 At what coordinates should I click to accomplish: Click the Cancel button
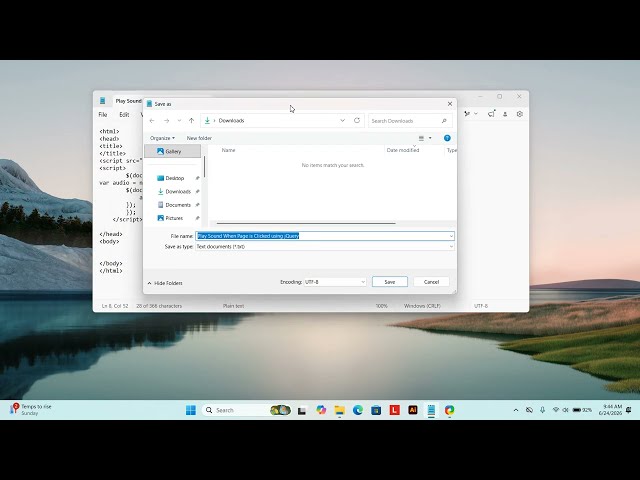(x=431, y=282)
